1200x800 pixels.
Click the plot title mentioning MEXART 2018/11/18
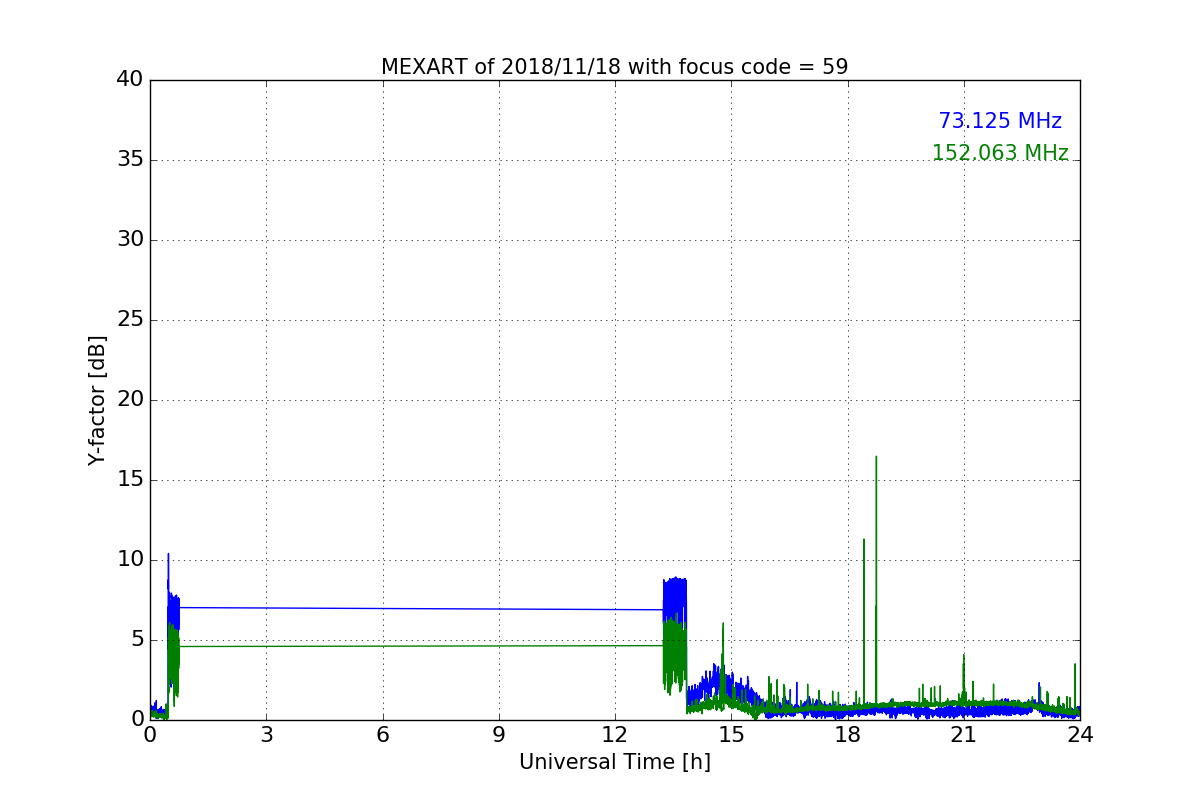point(614,67)
